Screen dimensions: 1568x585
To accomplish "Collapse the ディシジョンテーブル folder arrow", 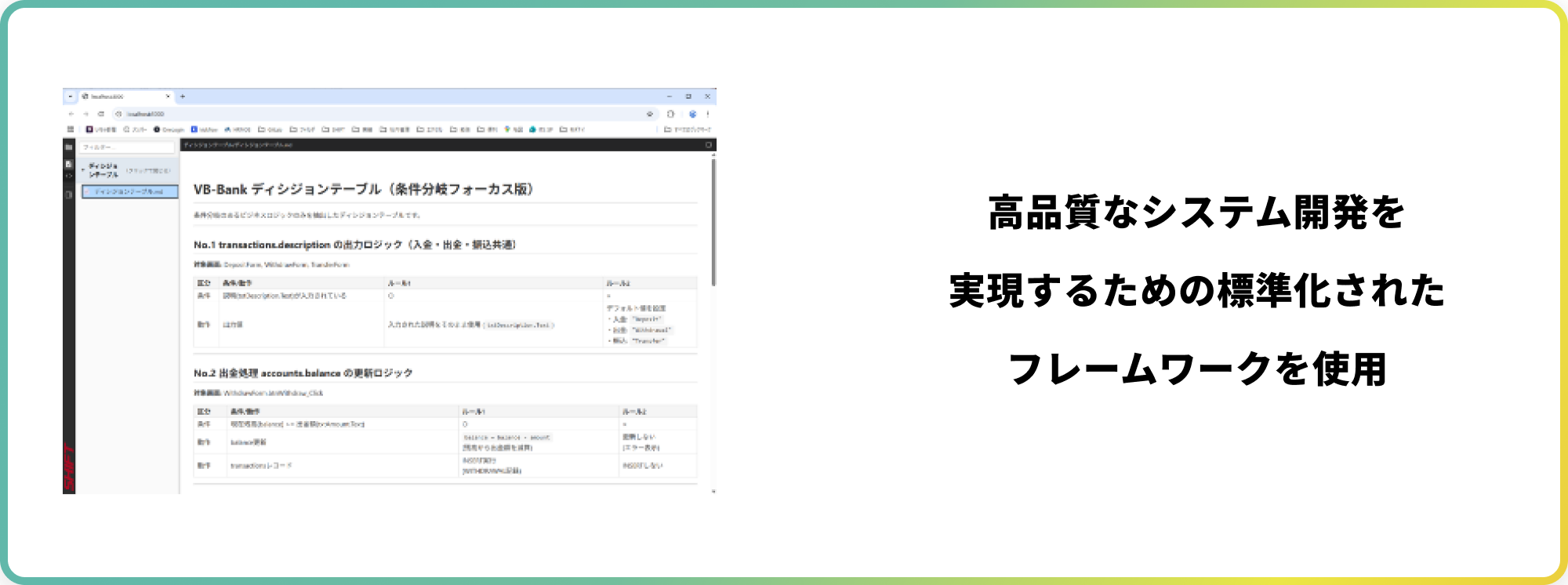I will click(84, 170).
